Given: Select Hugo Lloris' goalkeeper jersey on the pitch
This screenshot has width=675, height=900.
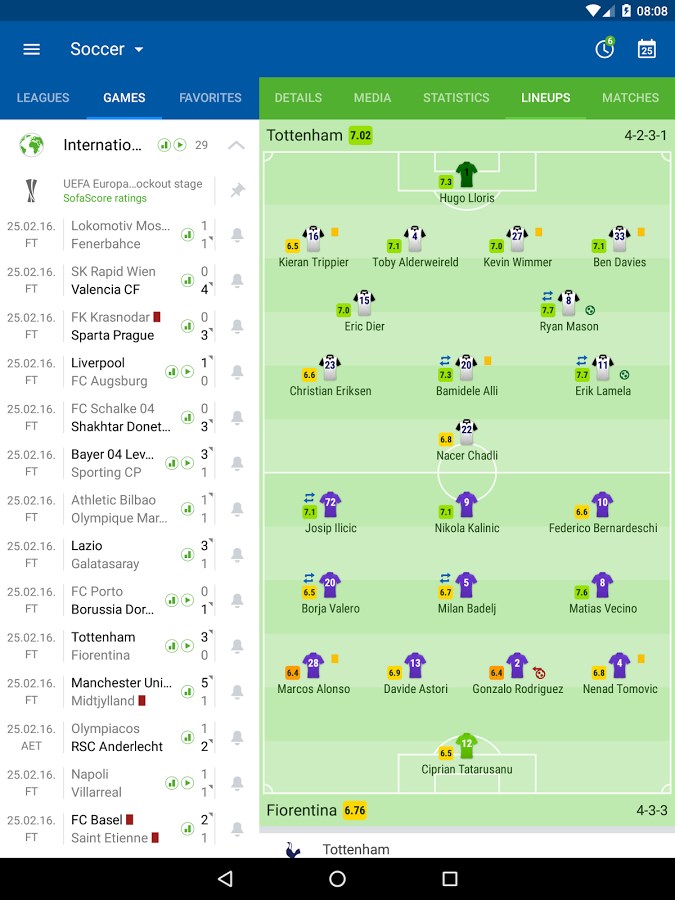Looking at the screenshot, I should tap(466, 173).
